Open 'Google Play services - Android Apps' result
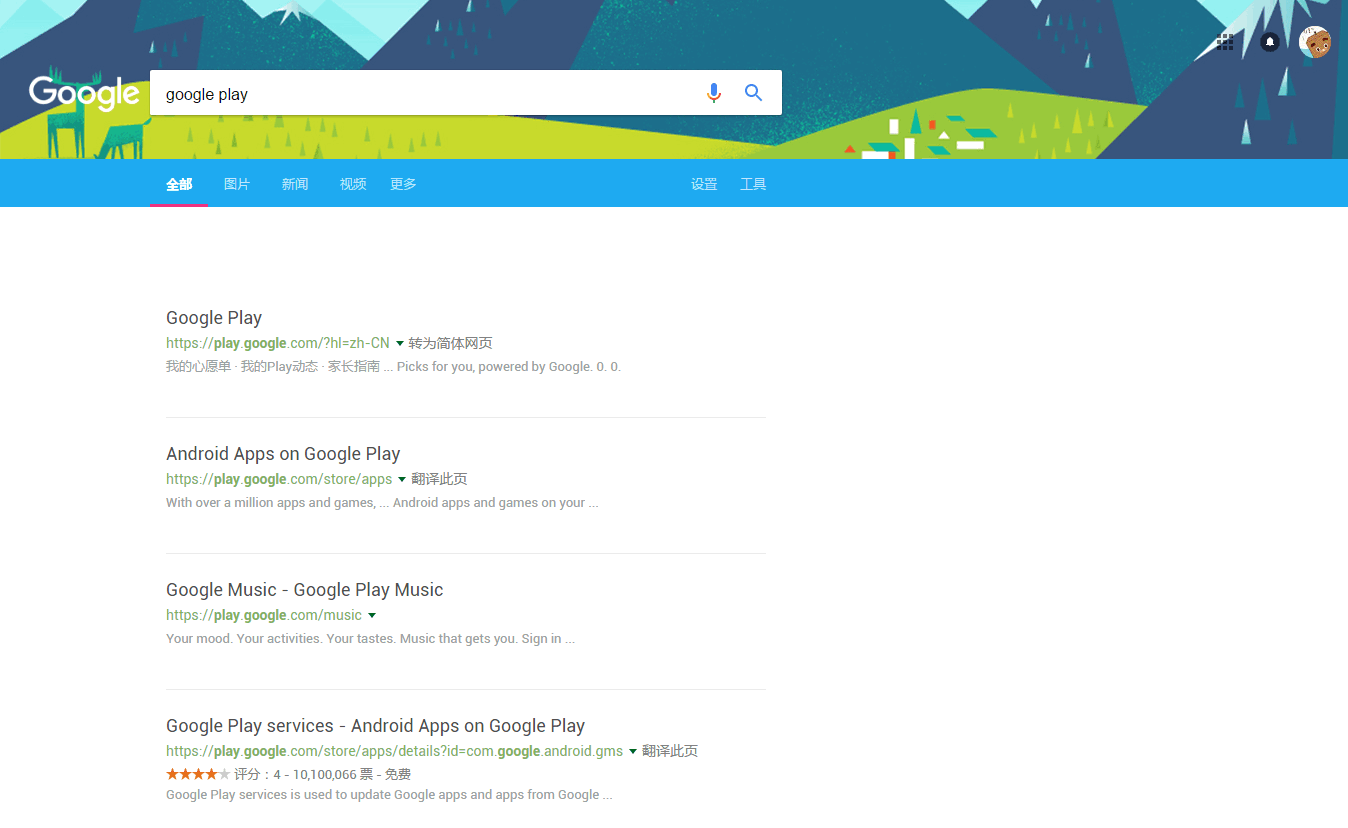 (x=376, y=726)
